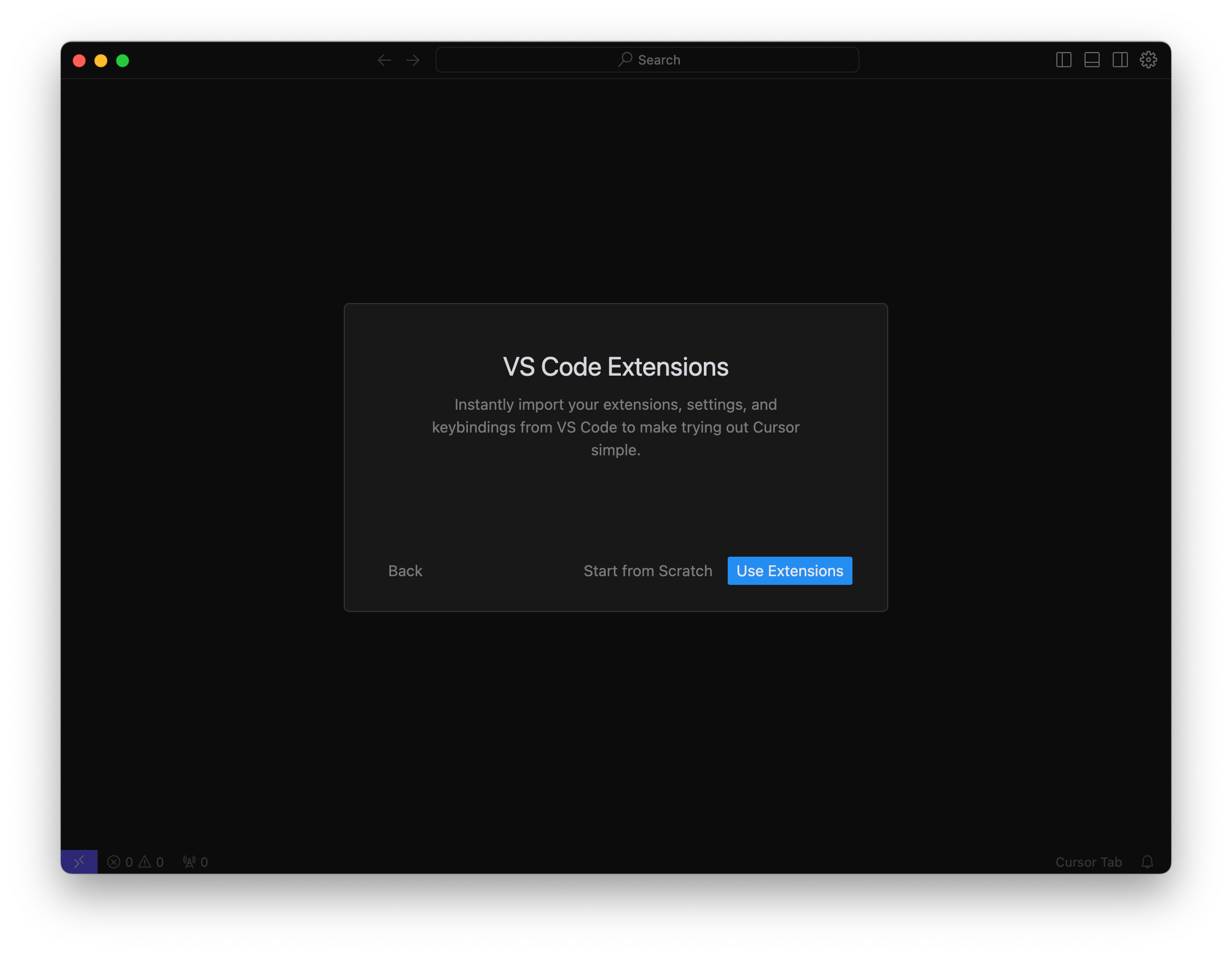Open the remote window indicator
Image resolution: width=1232 pixels, height=954 pixels.
(x=79, y=861)
